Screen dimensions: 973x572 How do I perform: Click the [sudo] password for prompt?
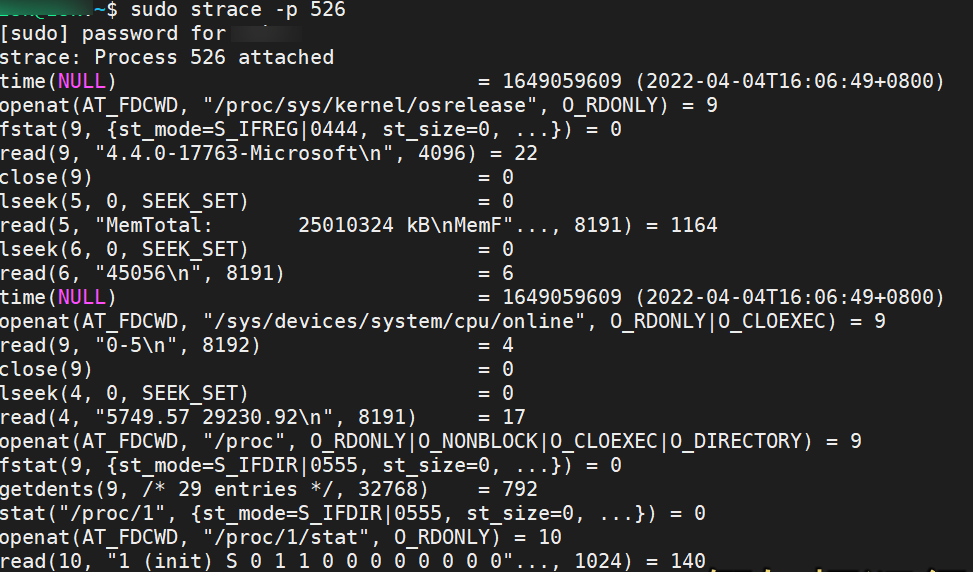click(x=113, y=34)
